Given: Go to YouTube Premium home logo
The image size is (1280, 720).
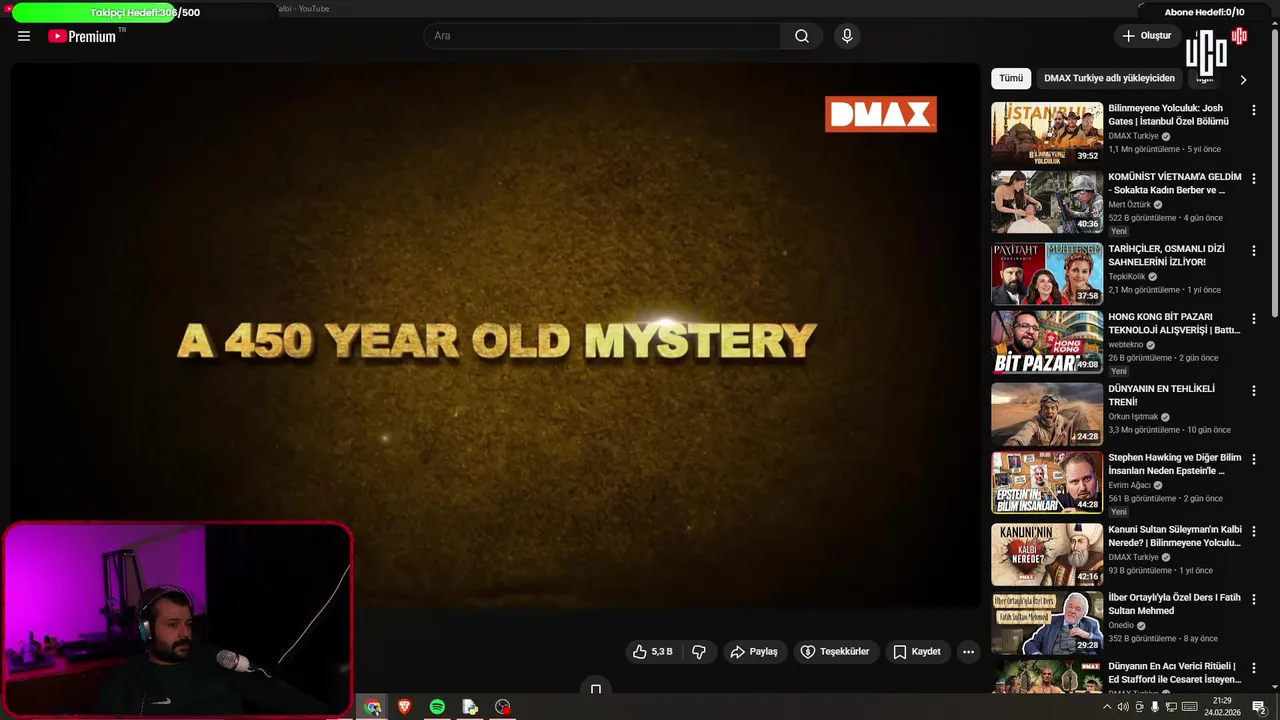Looking at the screenshot, I should 82,36.
